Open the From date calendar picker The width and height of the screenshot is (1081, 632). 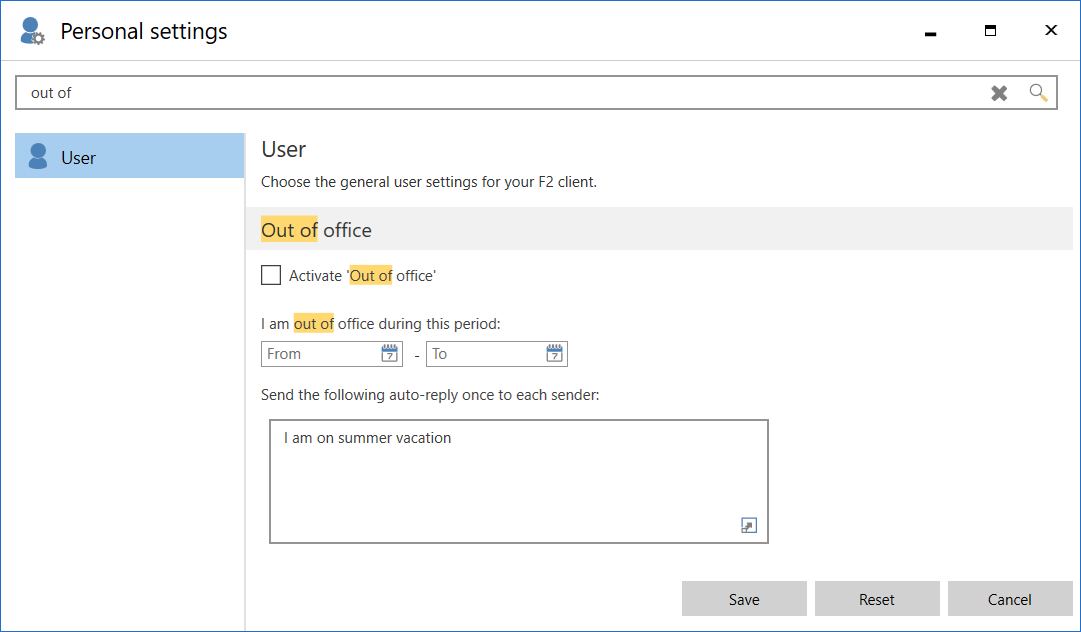point(390,354)
